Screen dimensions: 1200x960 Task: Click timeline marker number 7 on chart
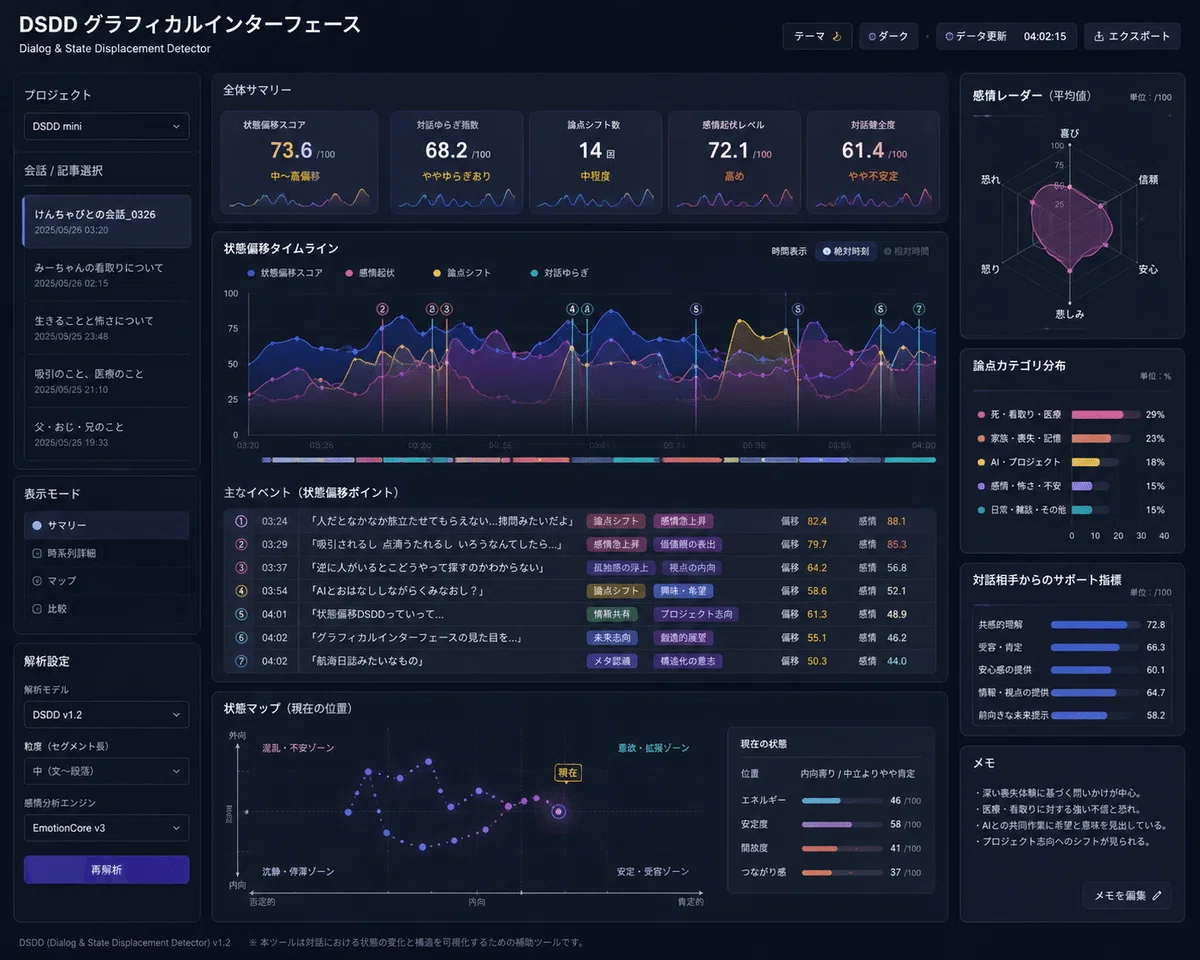click(x=919, y=309)
